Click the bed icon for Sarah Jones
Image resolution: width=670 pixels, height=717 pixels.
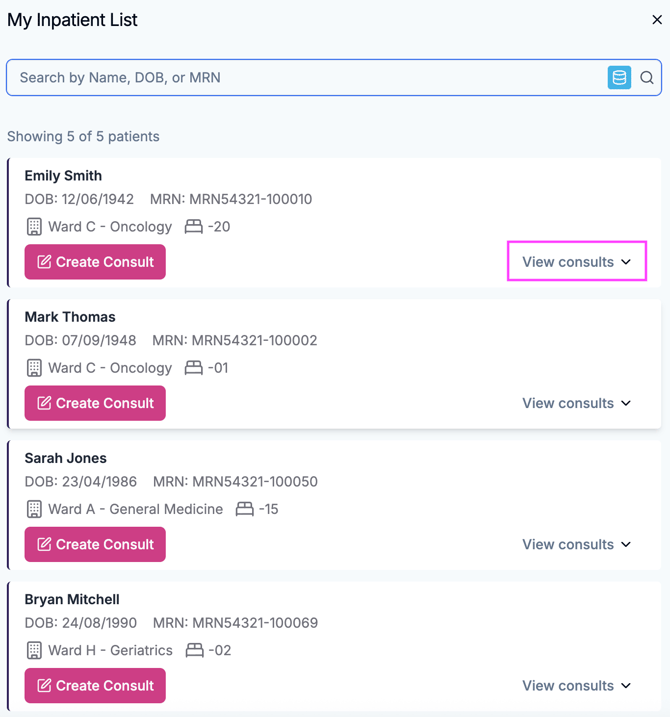tap(244, 509)
